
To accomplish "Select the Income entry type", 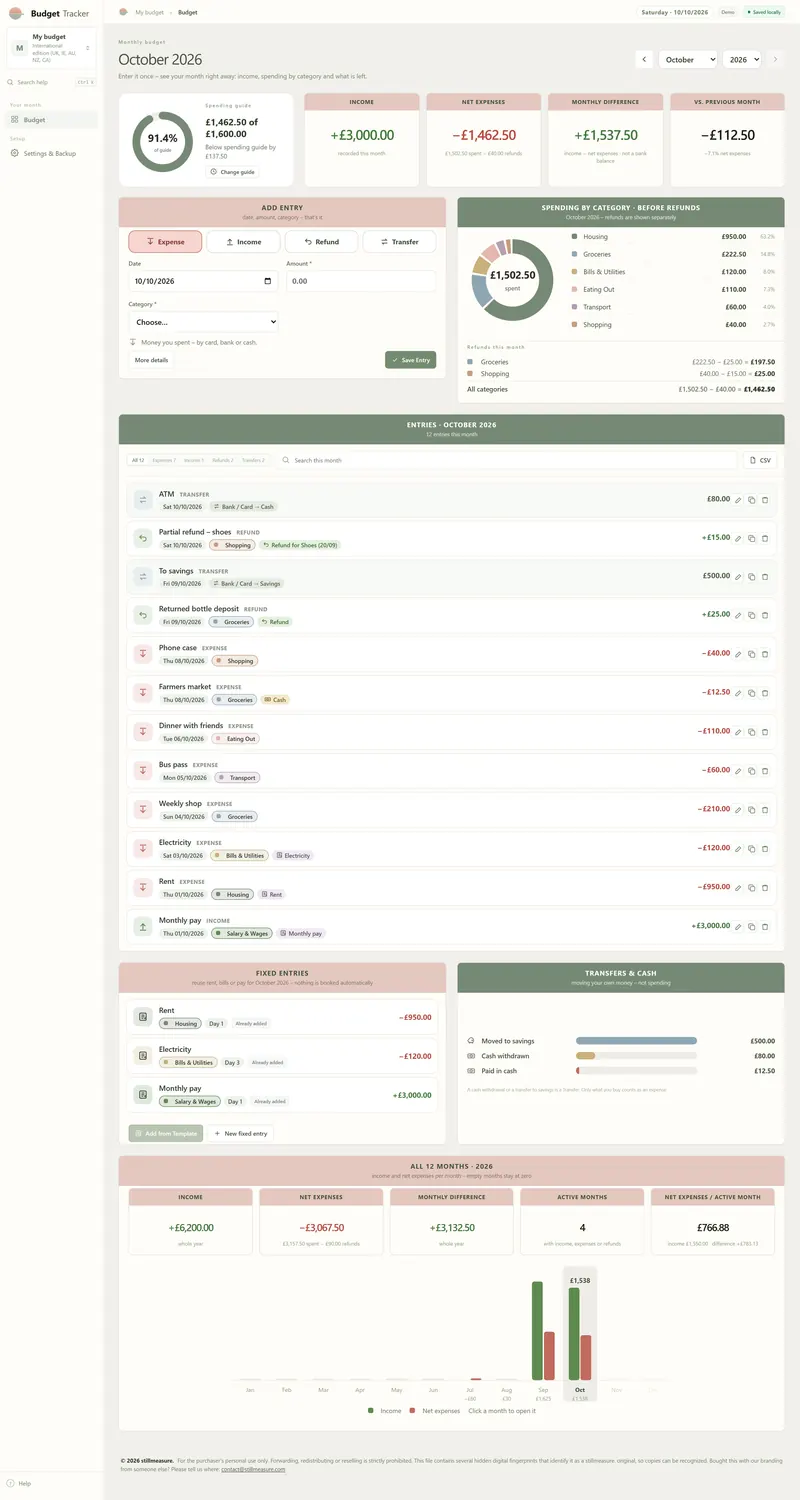I will pyautogui.click(x=243, y=242).
